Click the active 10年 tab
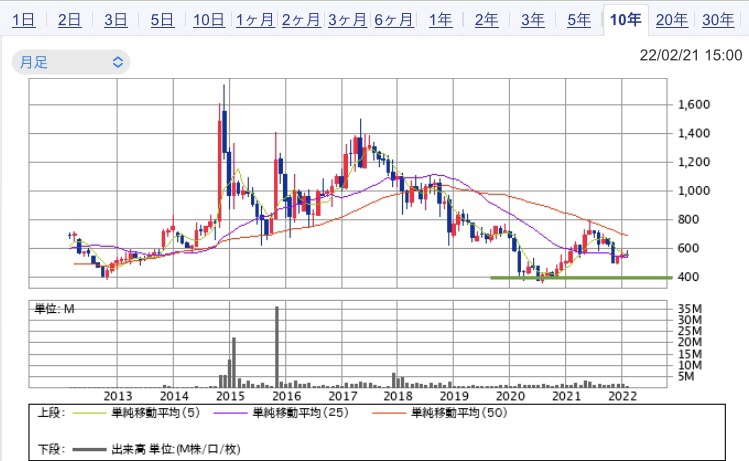The width and height of the screenshot is (749, 461). (626, 20)
